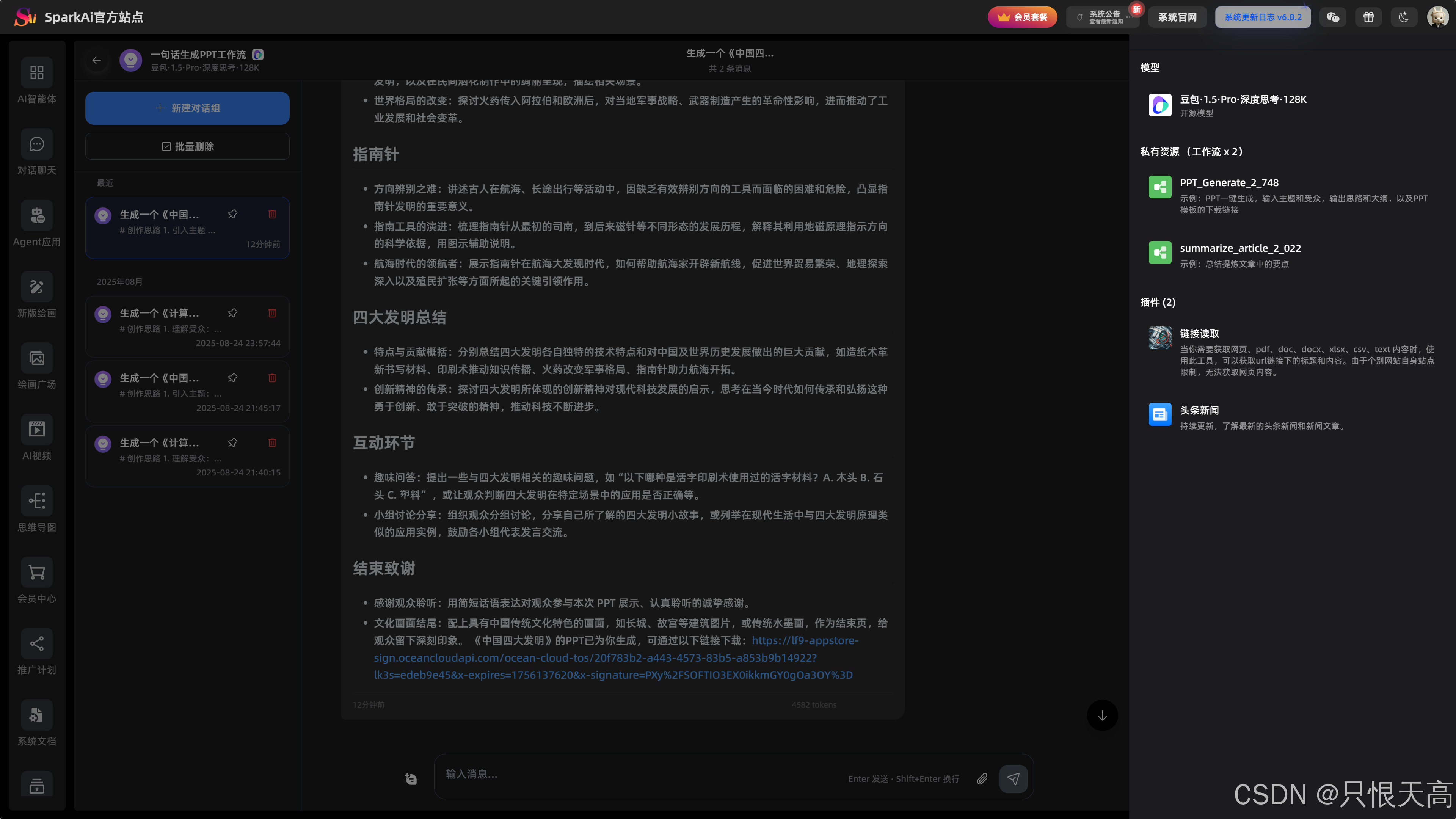Open the conversation 生成一个《中国… from 21:45:17
The width and height of the screenshot is (1456, 819).
[187, 392]
